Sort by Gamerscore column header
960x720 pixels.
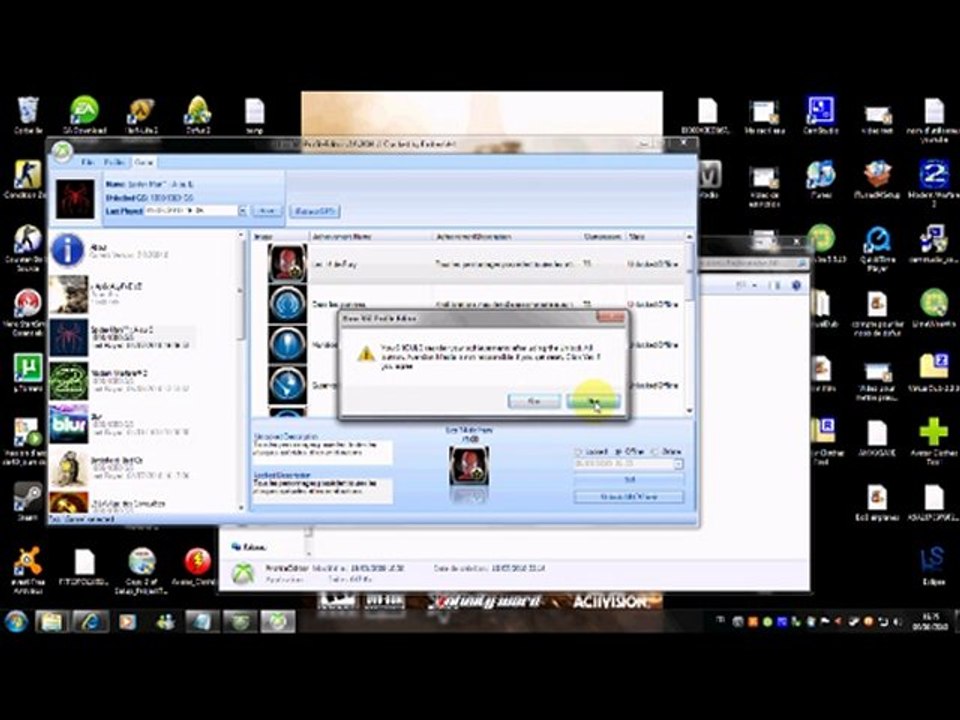pyautogui.click(x=603, y=236)
